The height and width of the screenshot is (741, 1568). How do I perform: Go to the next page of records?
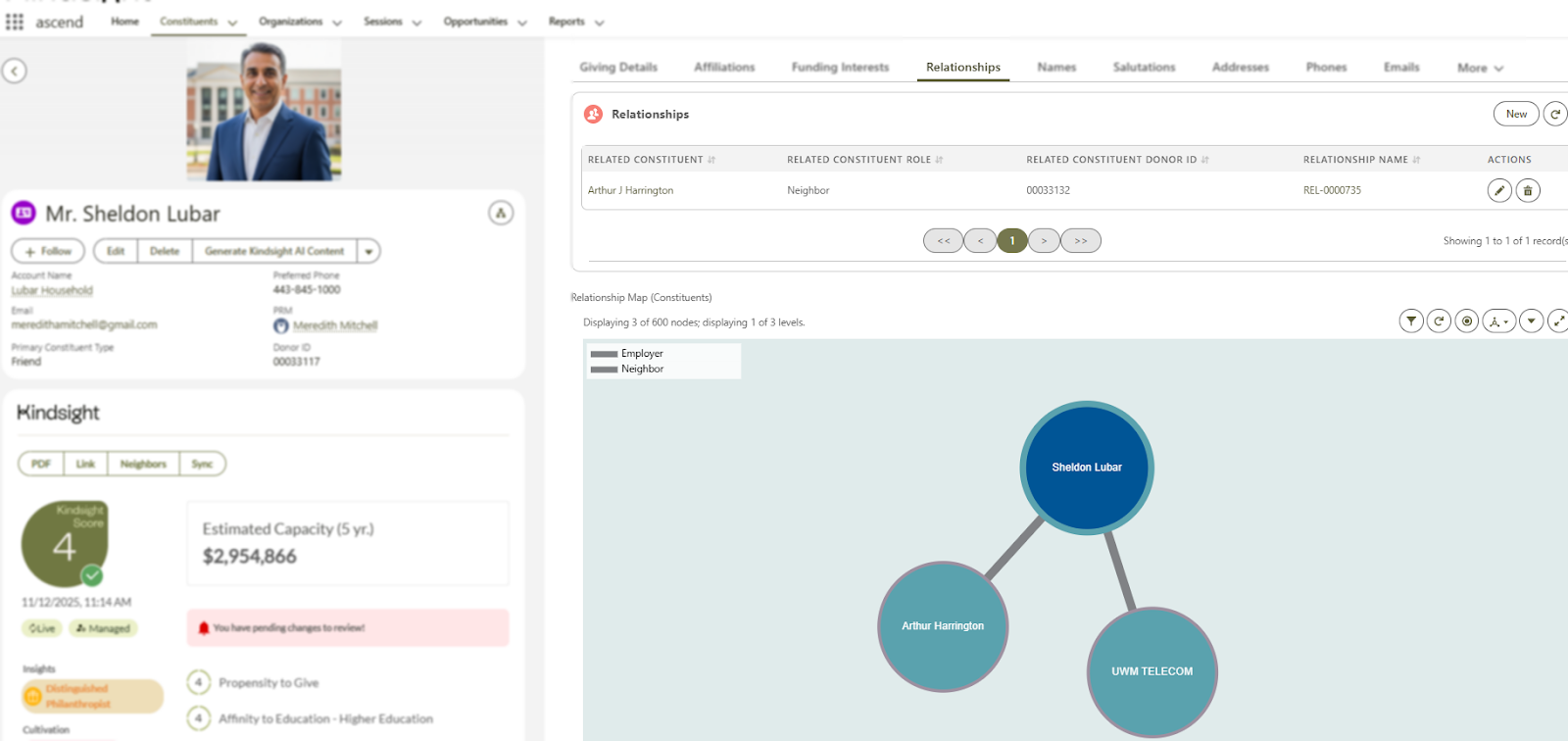1044,240
